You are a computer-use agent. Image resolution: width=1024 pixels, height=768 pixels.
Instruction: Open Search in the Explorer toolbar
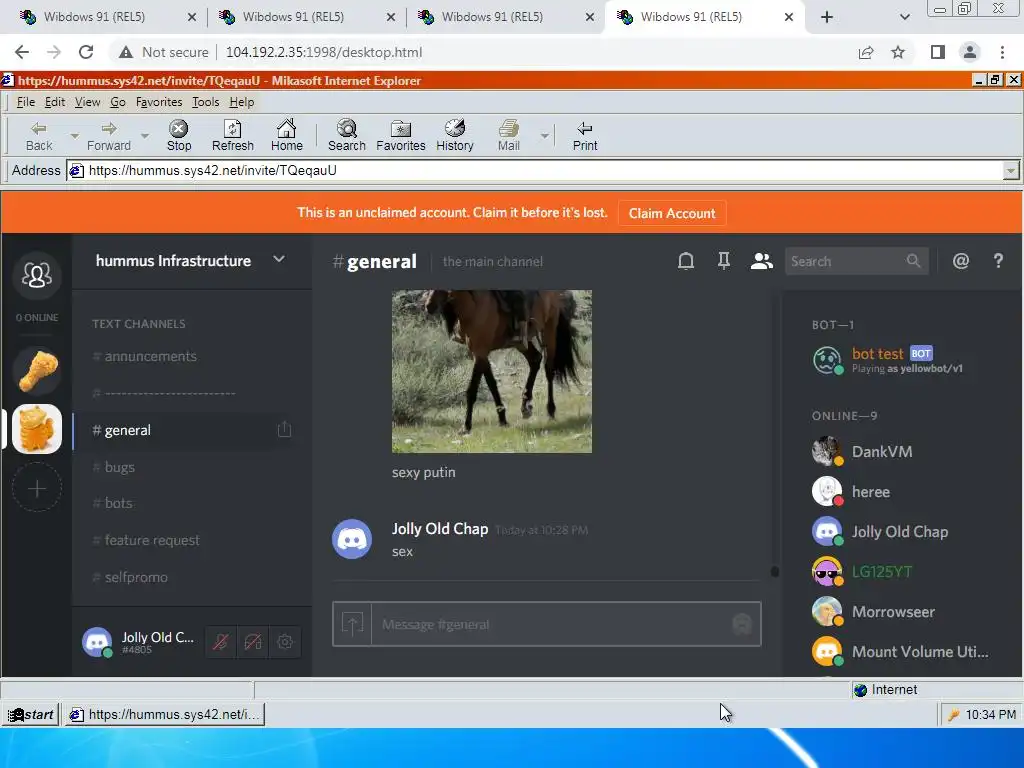click(347, 136)
